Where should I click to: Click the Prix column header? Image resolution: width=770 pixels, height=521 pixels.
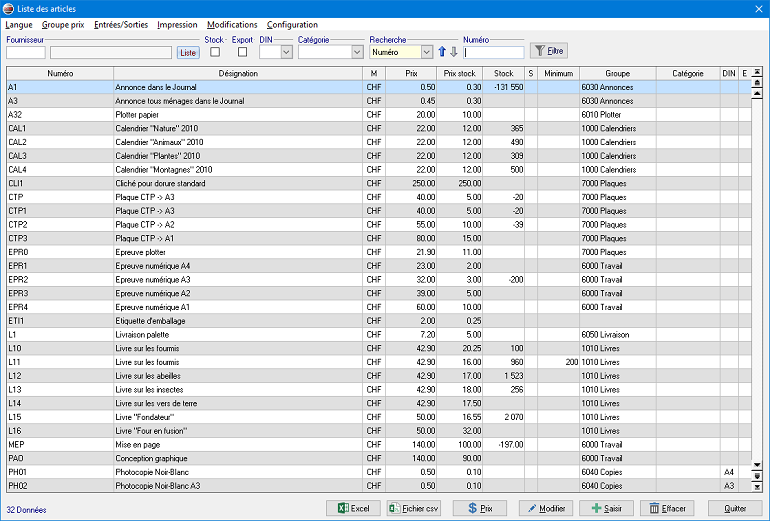coord(411,73)
